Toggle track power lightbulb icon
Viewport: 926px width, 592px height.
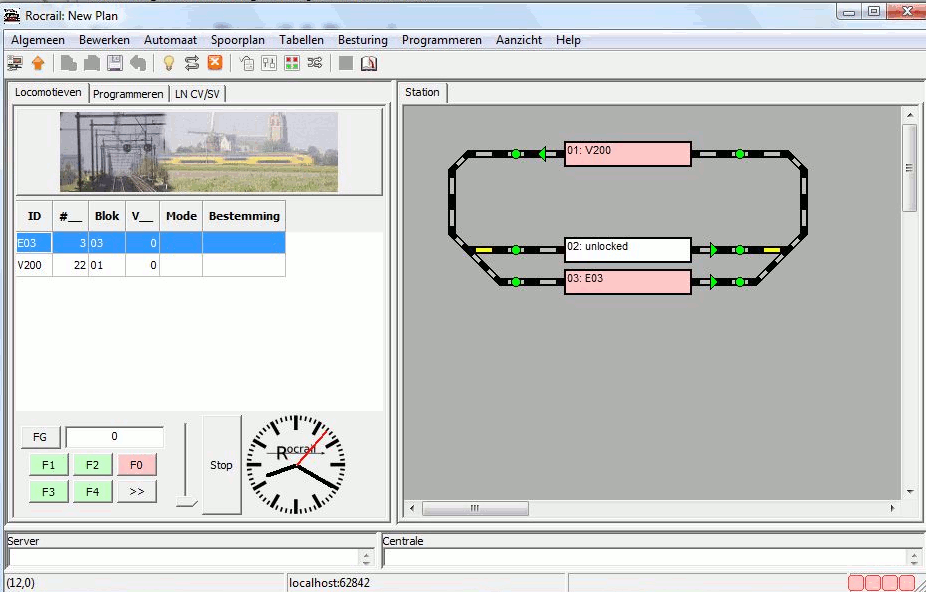coord(169,63)
